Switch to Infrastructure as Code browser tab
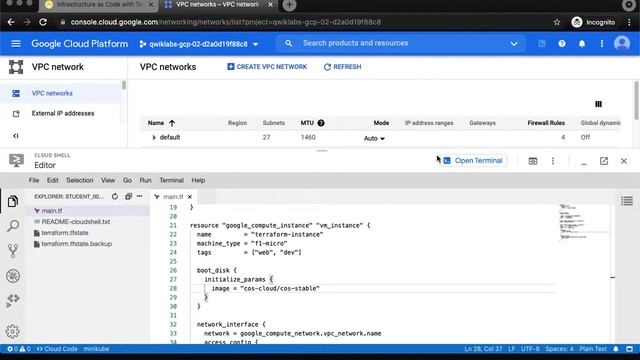640x360 pixels. (x=99, y=5)
